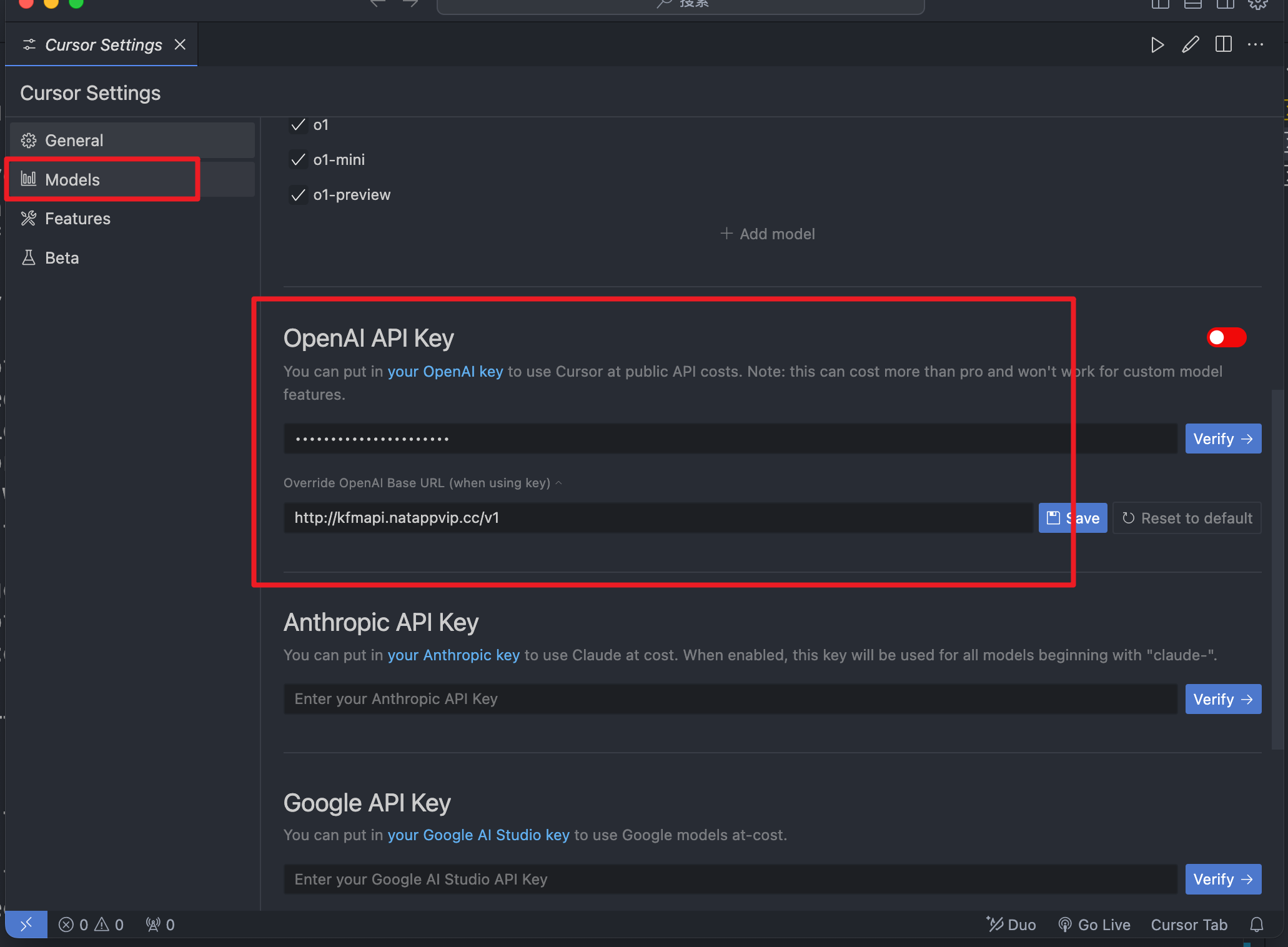1288x947 pixels.
Task: Click the settings page vertical scrollbar
Action: pos(1277,569)
